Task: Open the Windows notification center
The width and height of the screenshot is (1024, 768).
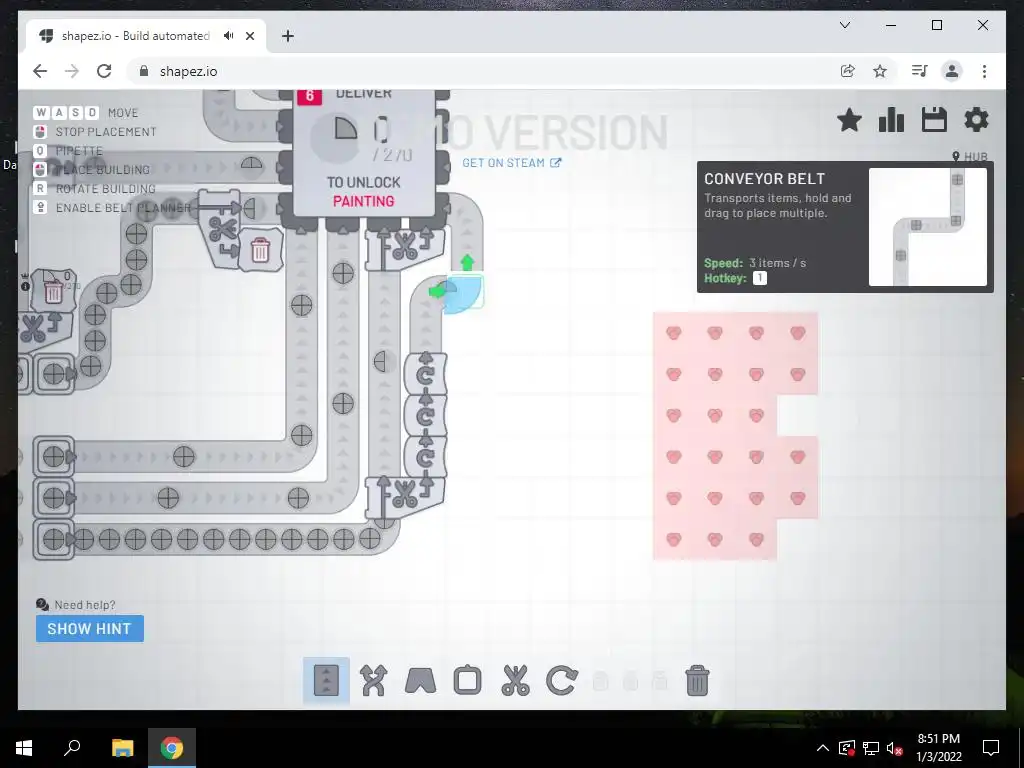Action: 991,748
